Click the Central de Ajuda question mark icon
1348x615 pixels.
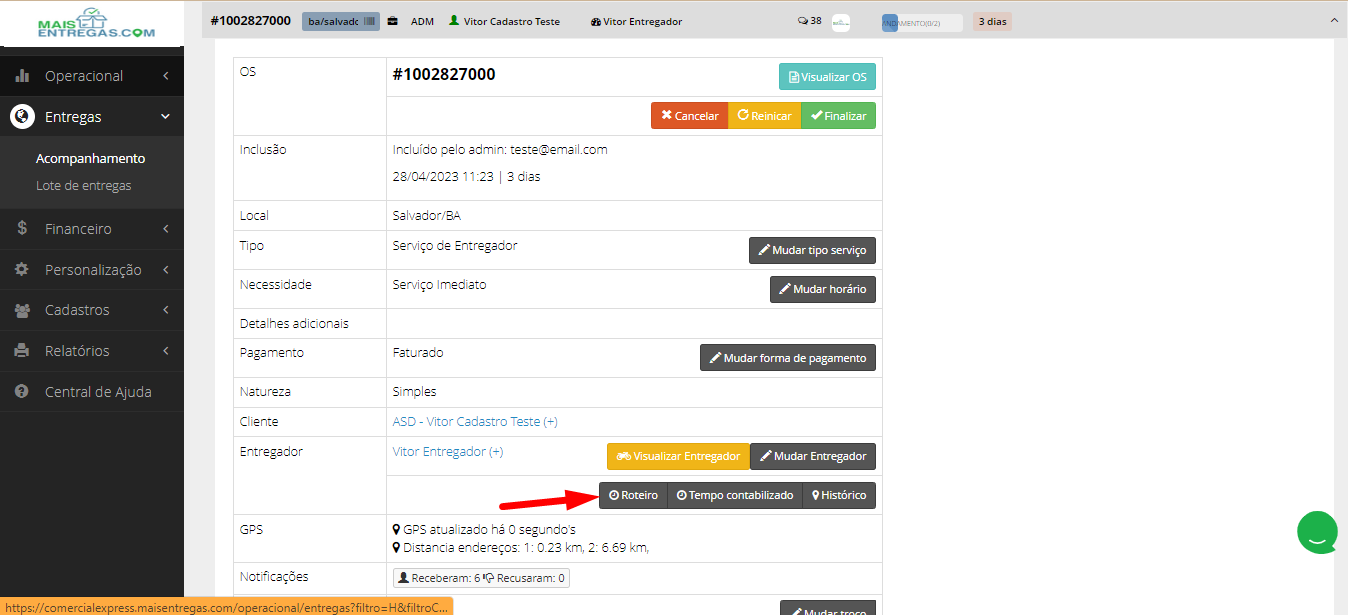tap(22, 392)
